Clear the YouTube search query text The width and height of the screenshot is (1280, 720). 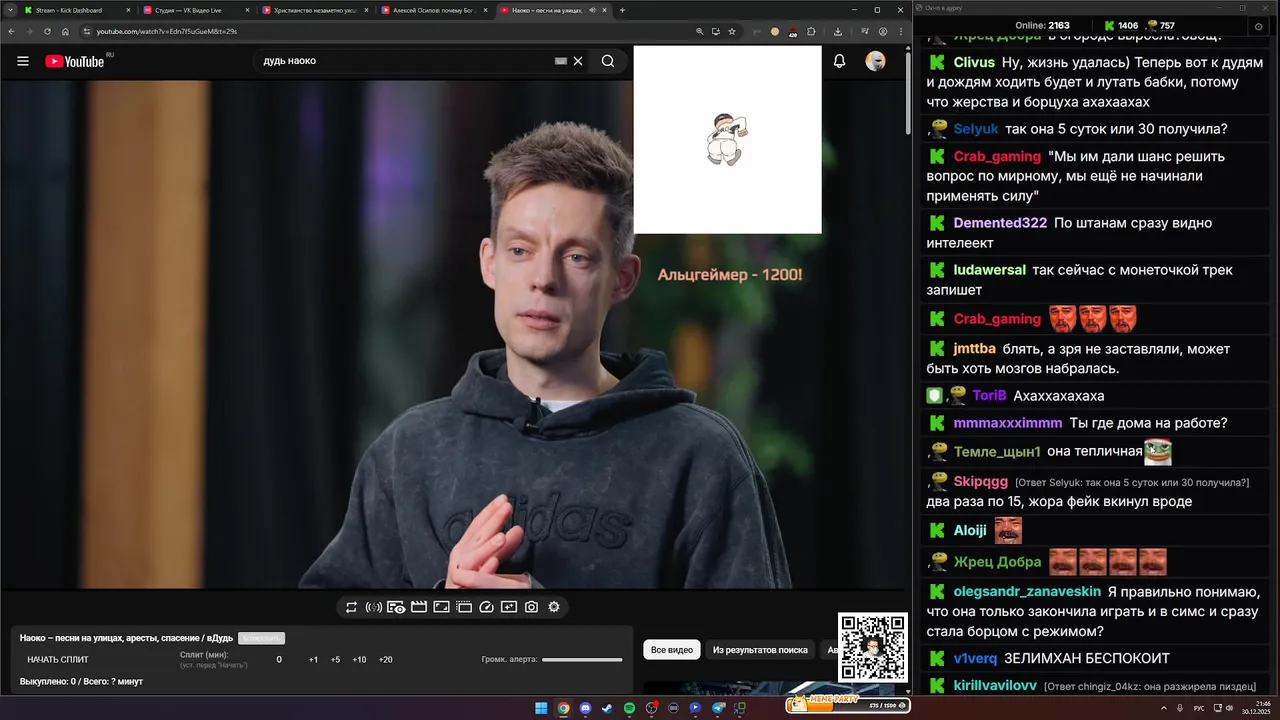(x=578, y=61)
